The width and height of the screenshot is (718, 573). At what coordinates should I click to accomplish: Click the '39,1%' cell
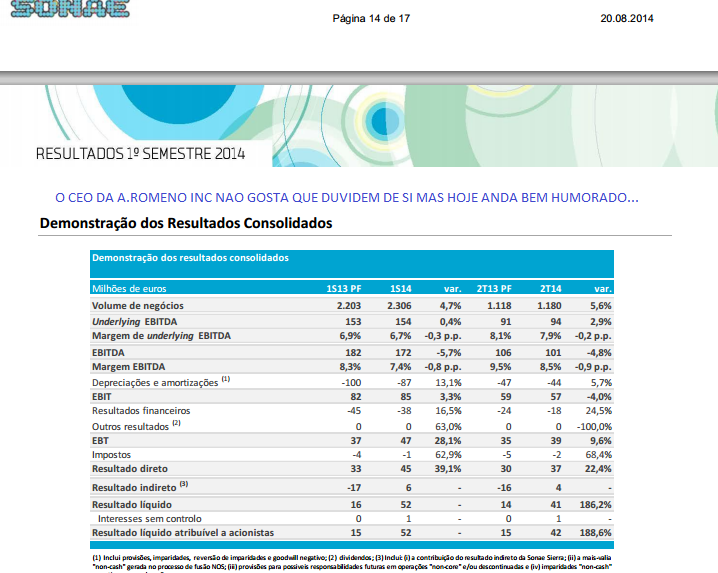[x=448, y=469]
